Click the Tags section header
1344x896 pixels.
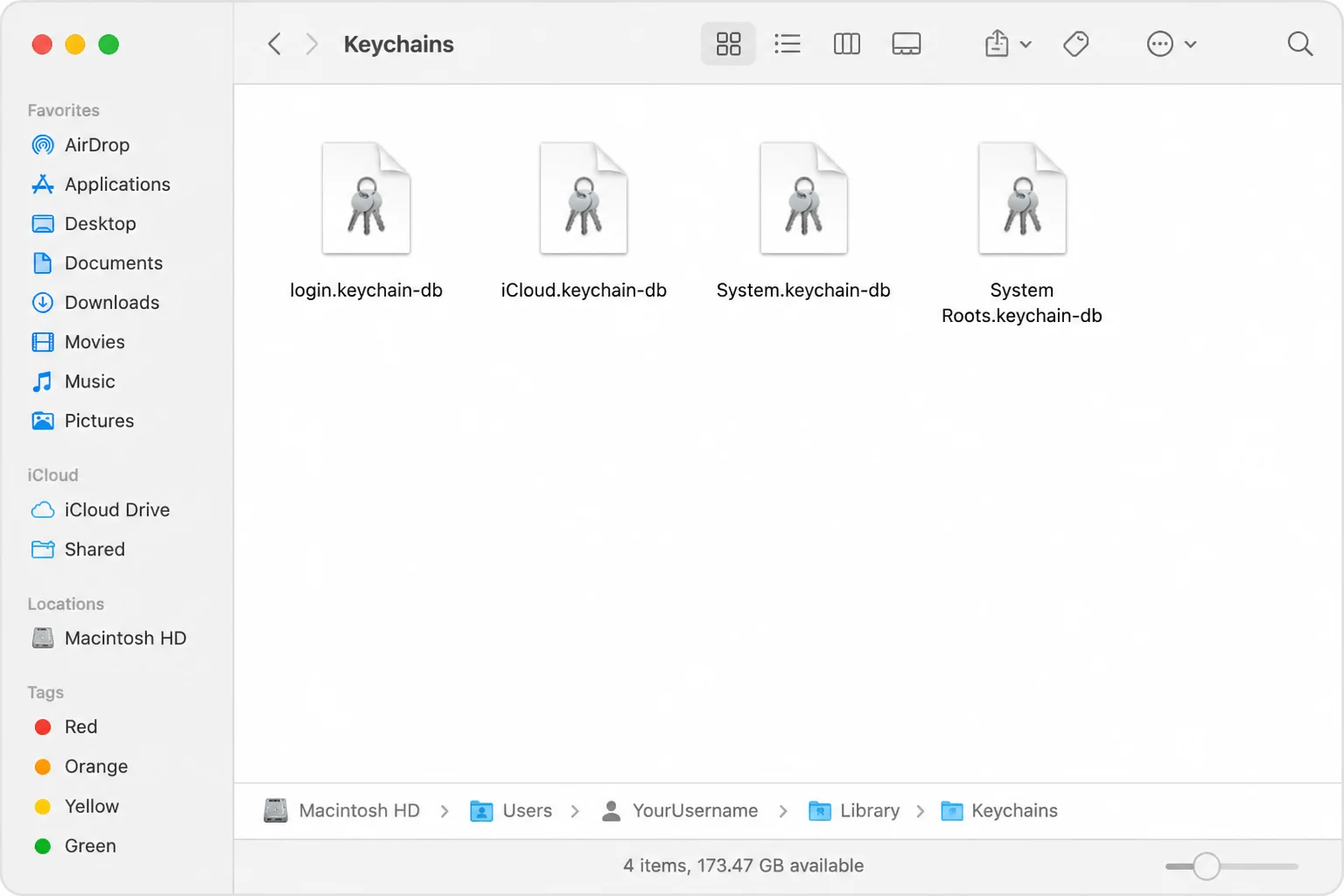45,692
